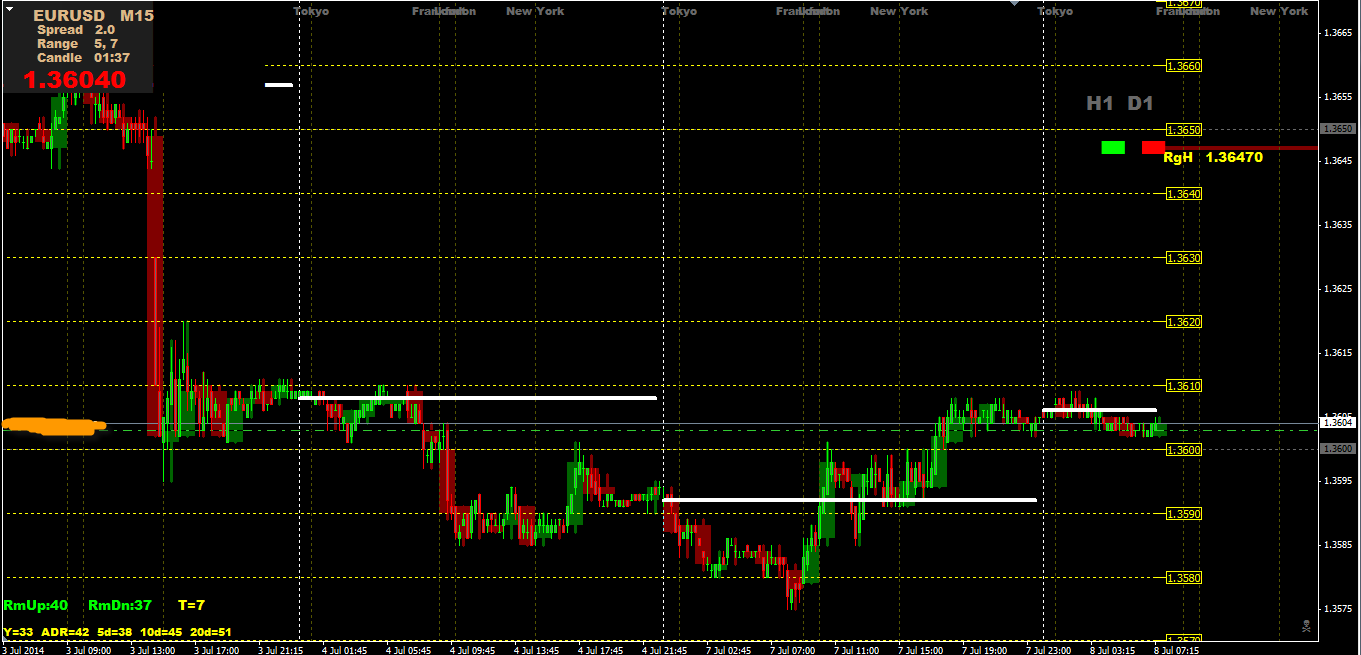
Task: Click 7 Jul 15:00 on the time axis
Action: [920, 649]
